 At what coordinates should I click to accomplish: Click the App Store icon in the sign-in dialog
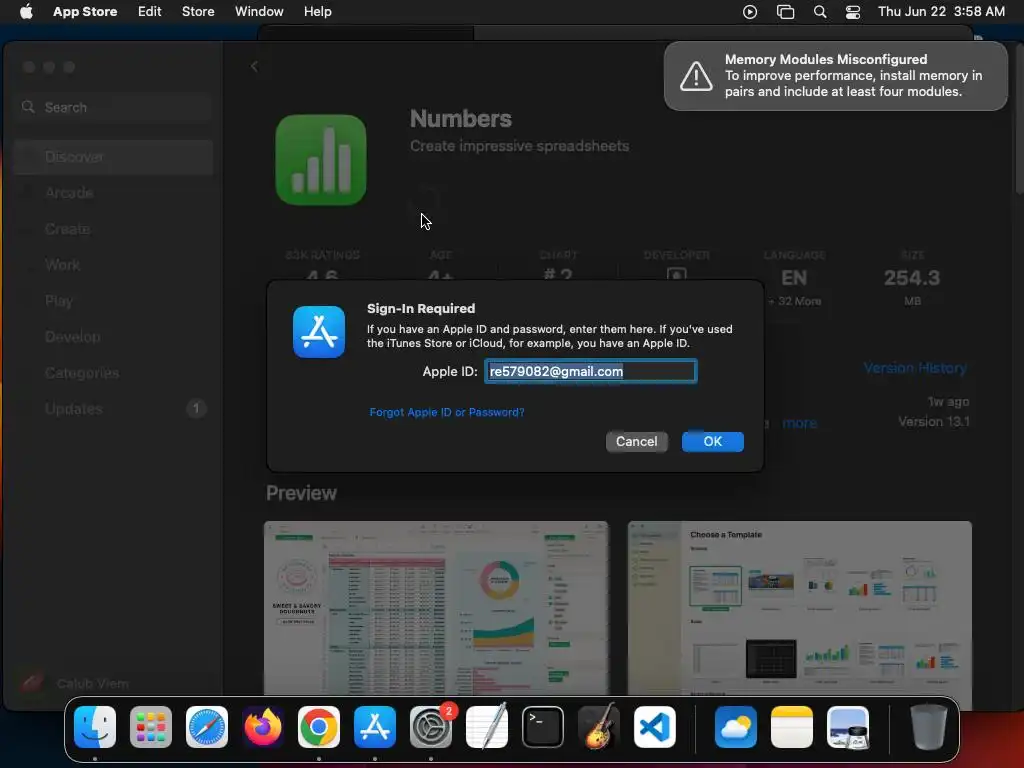click(x=319, y=332)
